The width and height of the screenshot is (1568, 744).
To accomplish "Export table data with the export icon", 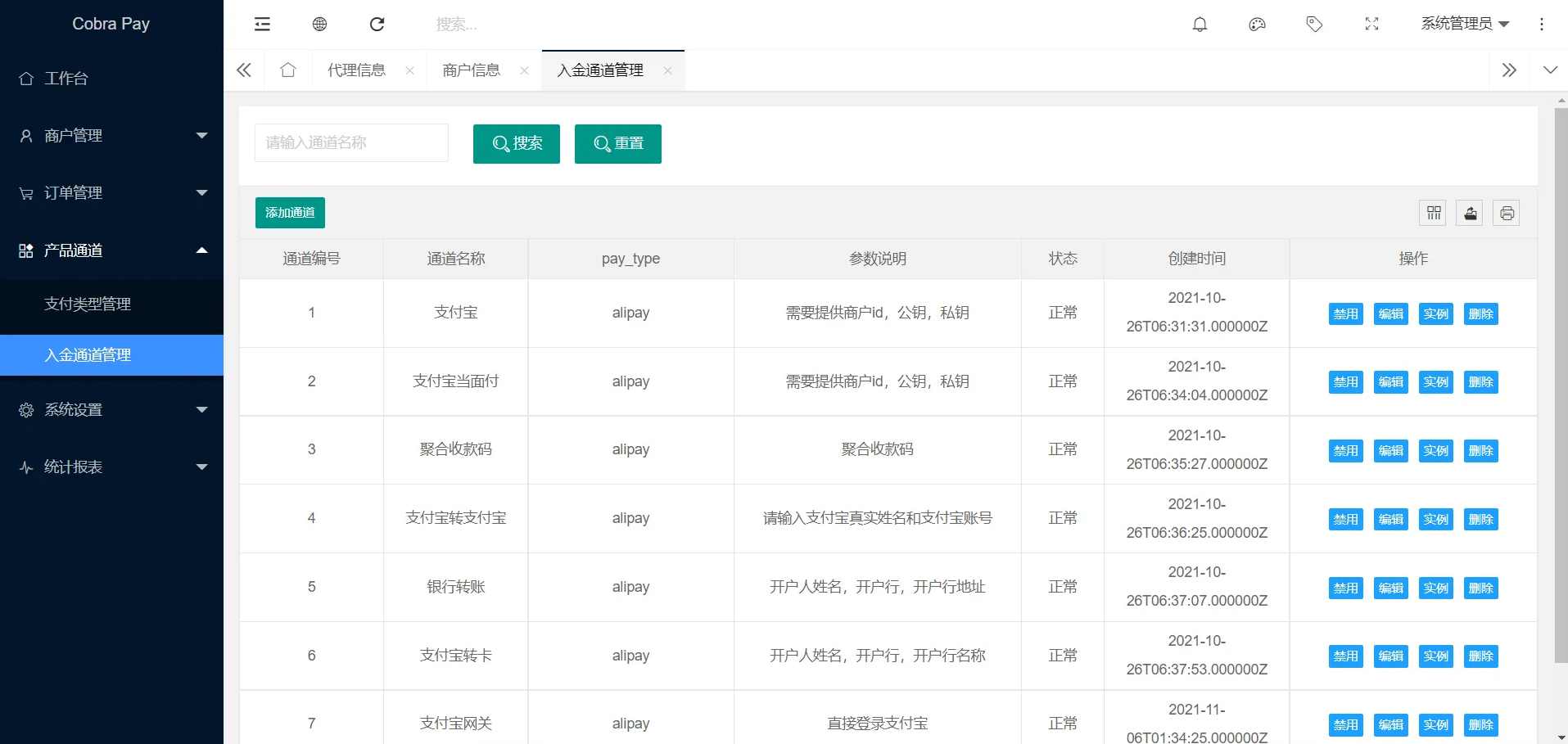I will pyautogui.click(x=1469, y=212).
